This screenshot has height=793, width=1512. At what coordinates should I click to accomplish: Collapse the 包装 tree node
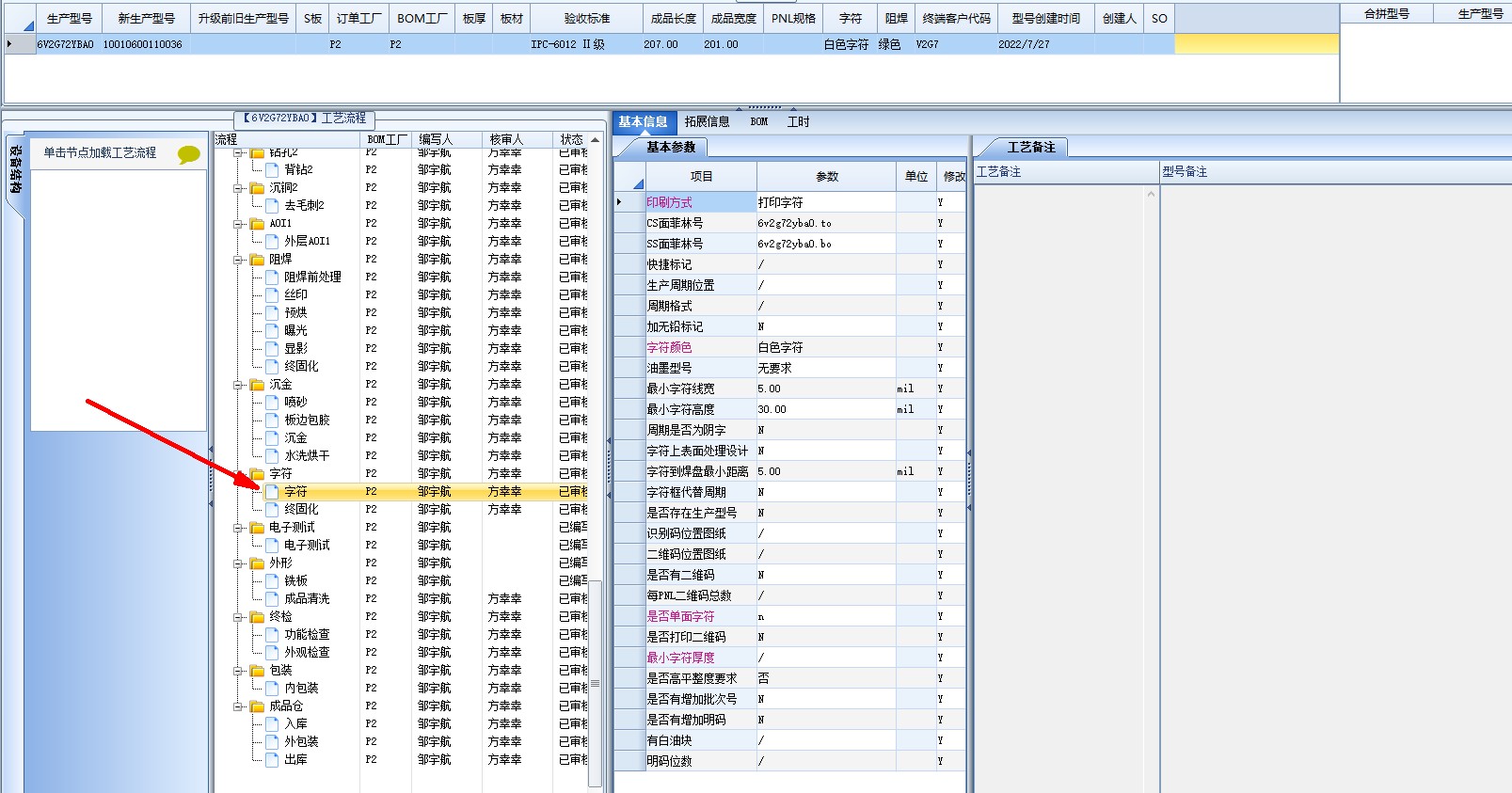point(239,671)
